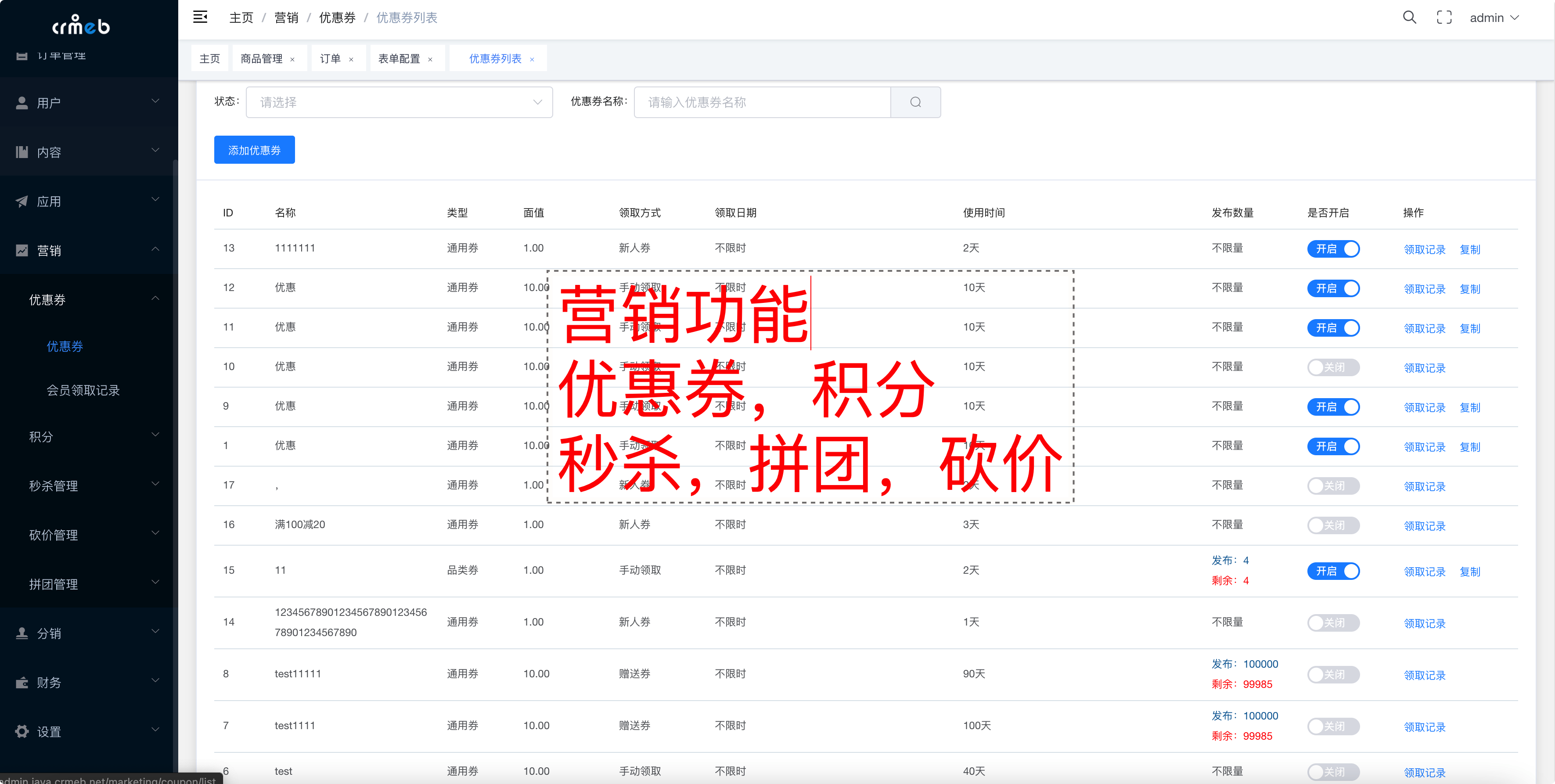Click the coupon name search button icon
Image resolution: width=1555 pixels, height=784 pixels.
click(x=915, y=102)
